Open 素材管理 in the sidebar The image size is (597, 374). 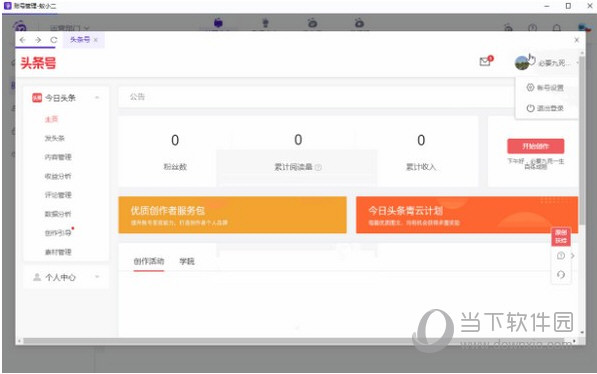pos(58,252)
